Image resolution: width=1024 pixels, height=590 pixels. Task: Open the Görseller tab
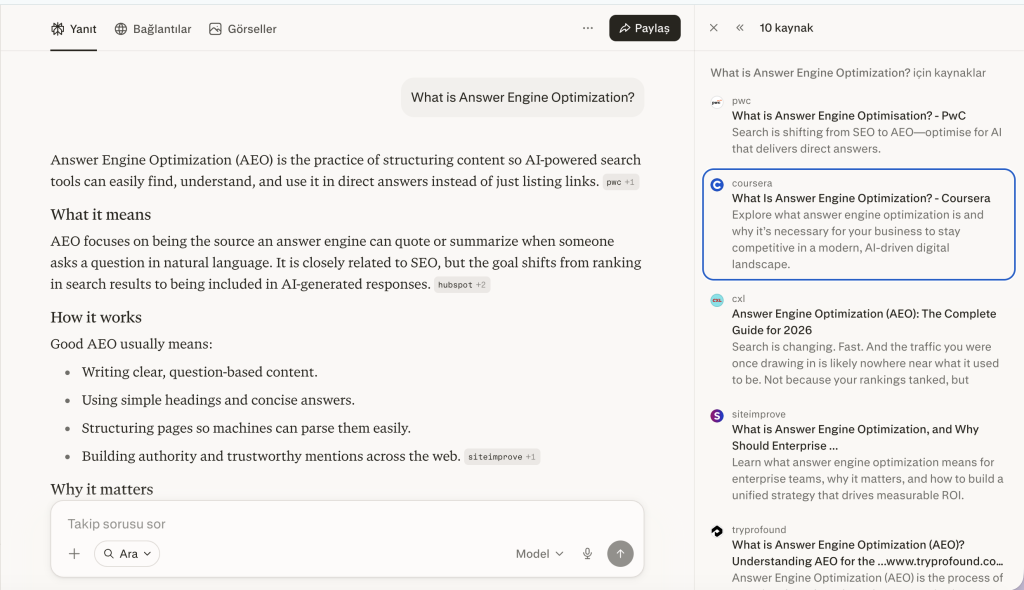click(x=243, y=29)
